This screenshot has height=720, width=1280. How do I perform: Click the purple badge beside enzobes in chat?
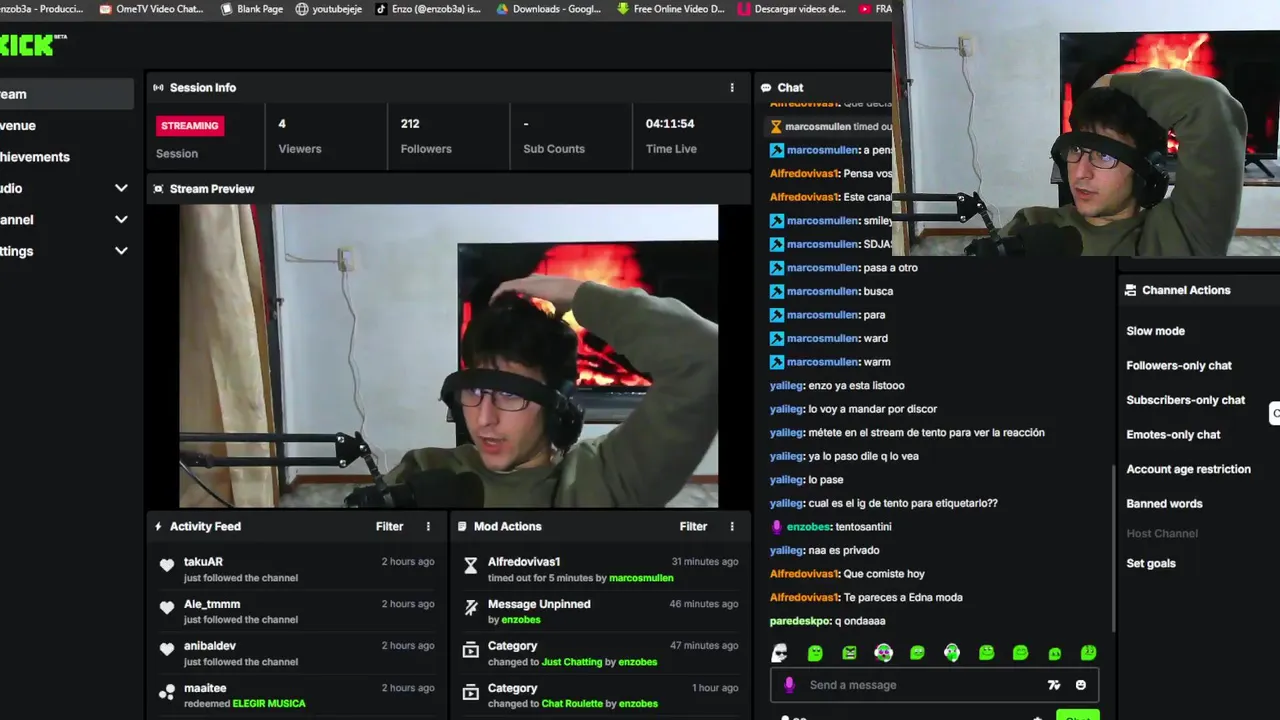coord(777,527)
